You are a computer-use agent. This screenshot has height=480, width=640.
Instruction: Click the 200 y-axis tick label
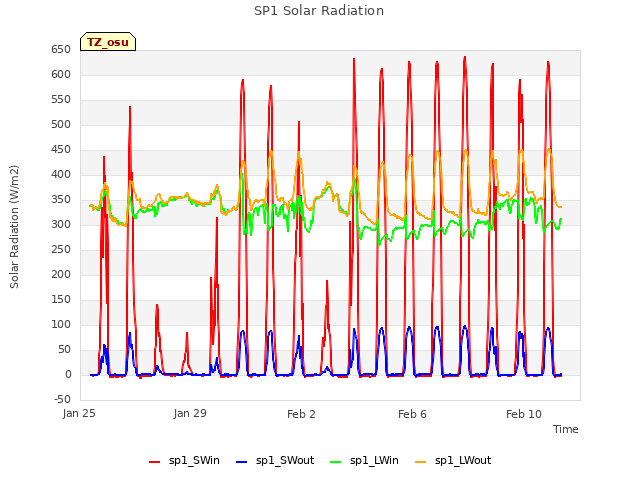click(x=61, y=275)
